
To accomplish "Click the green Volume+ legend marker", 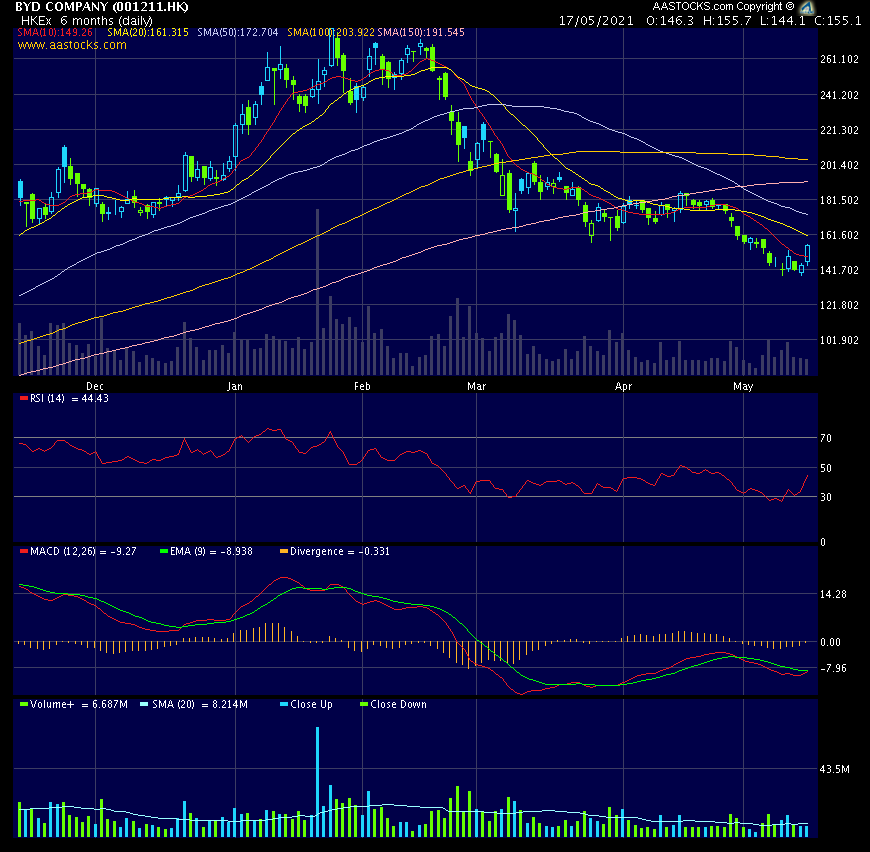I will 23,704.
